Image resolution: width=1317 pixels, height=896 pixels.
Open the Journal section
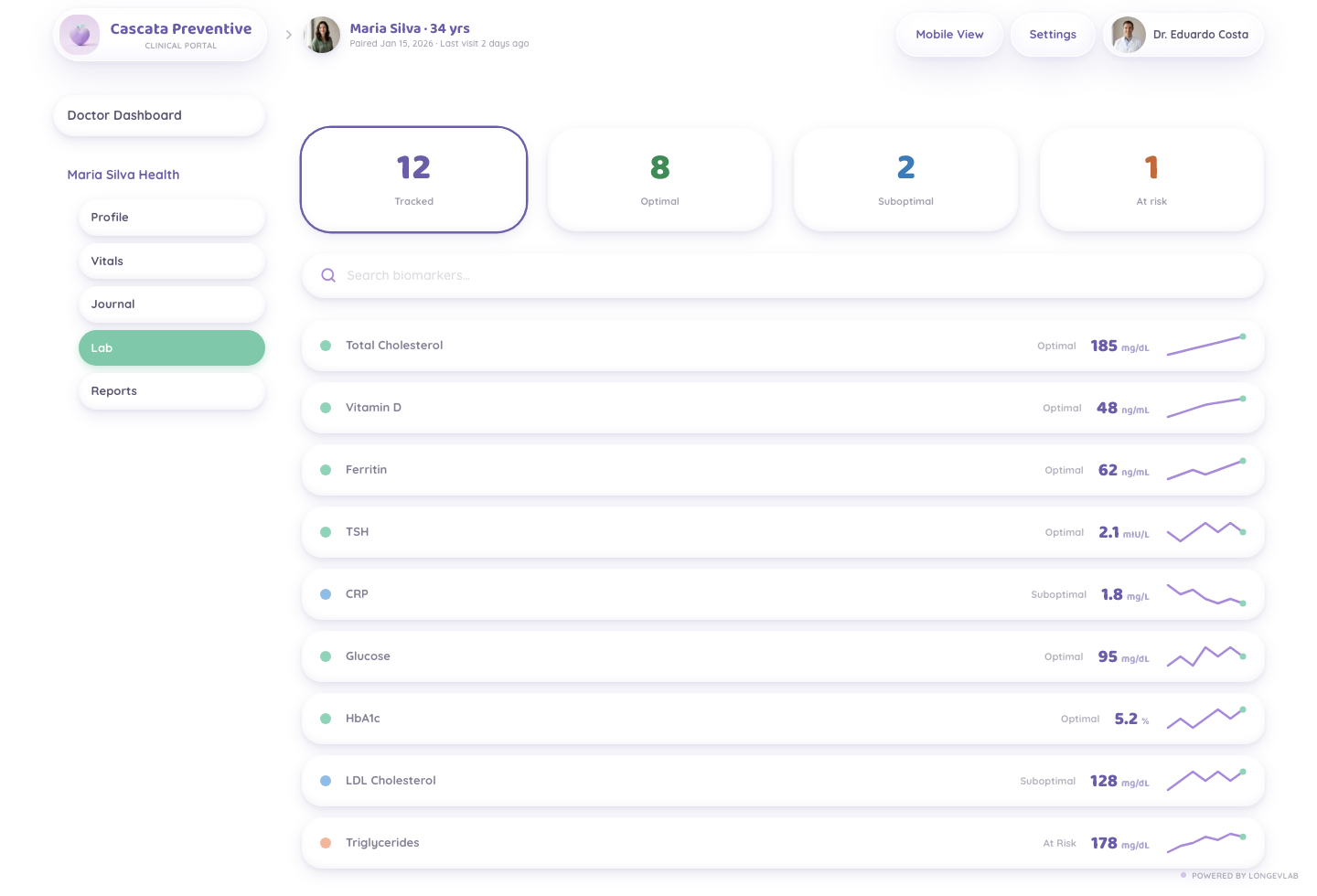(x=172, y=304)
